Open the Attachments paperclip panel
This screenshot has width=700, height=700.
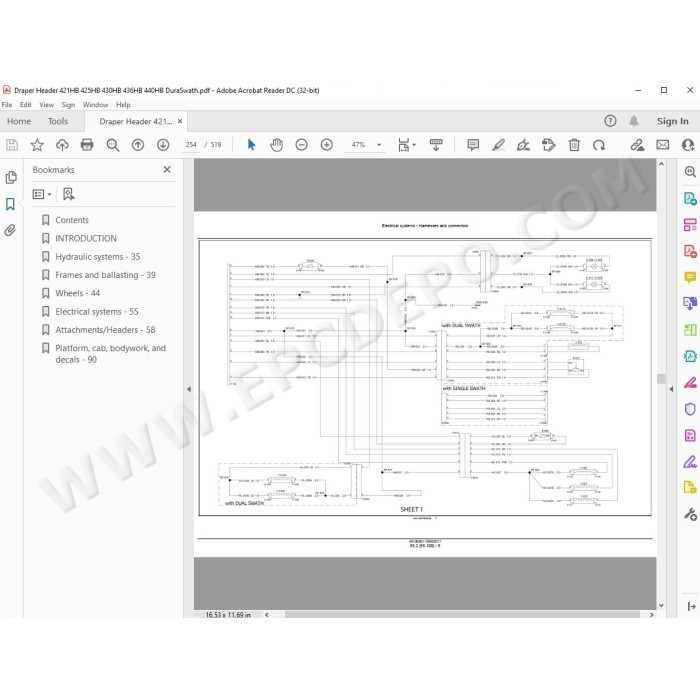(10, 230)
